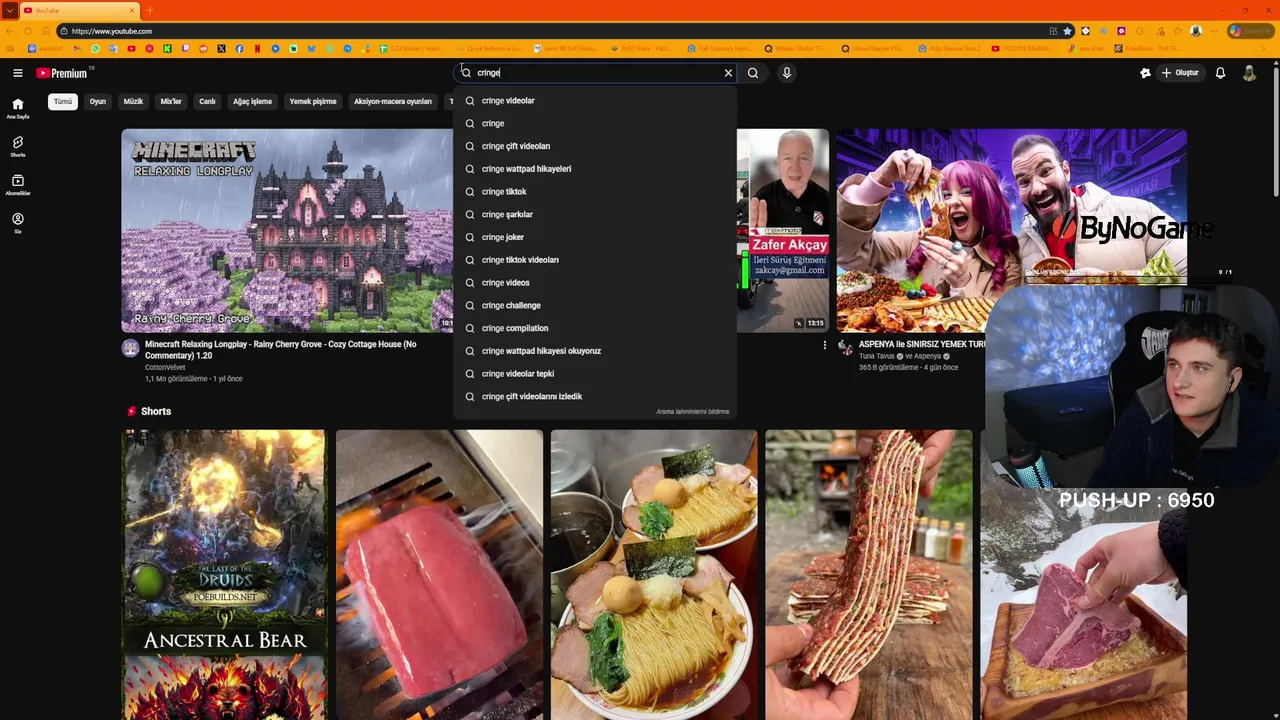This screenshot has width=1280, height=720.
Task: Select the Canlı filter chip
Action: (207, 101)
